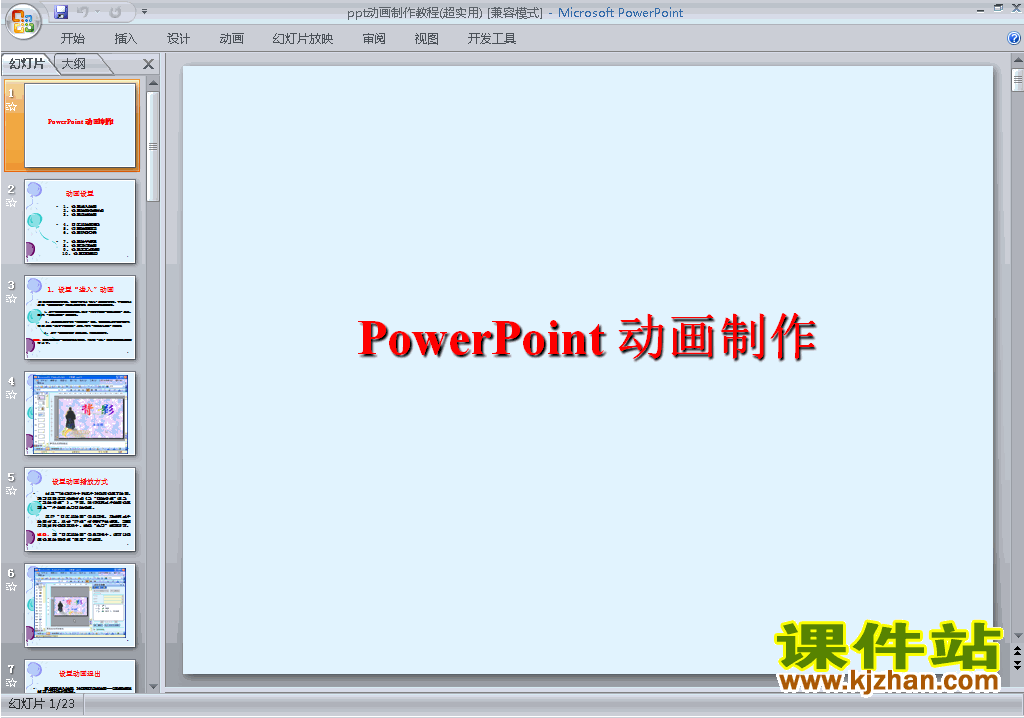Click the slide title text PowerPoint 动画制作
The width and height of the screenshot is (1024, 718).
(586, 338)
